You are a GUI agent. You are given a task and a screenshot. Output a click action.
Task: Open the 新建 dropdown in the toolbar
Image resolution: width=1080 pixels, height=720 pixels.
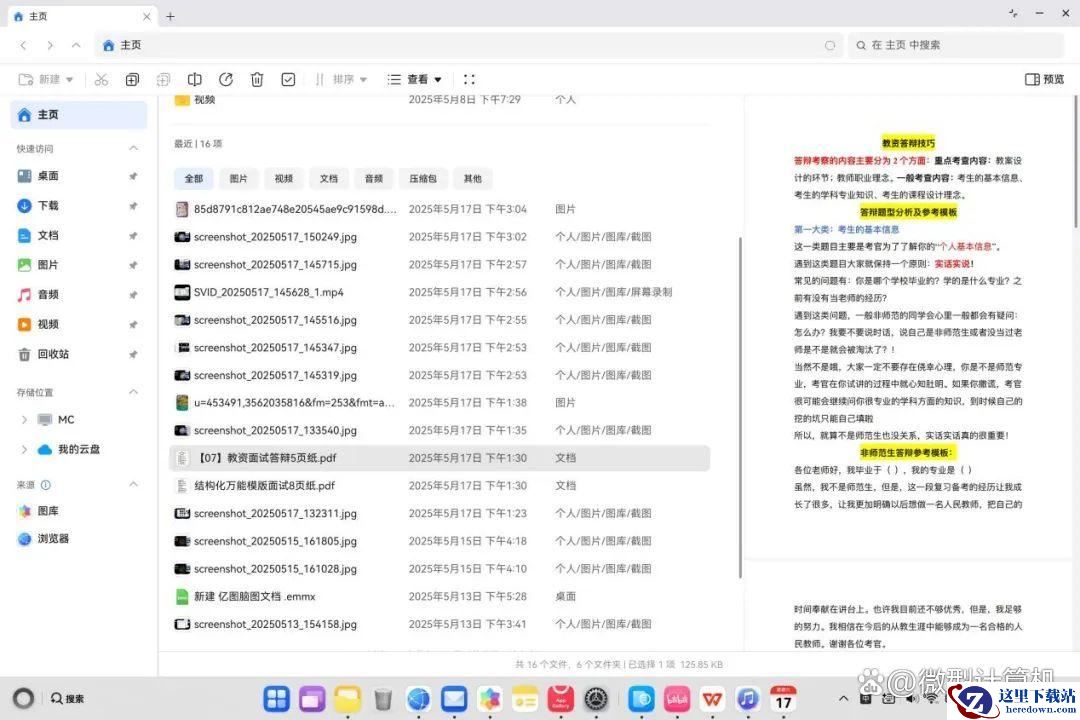[46, 80]
